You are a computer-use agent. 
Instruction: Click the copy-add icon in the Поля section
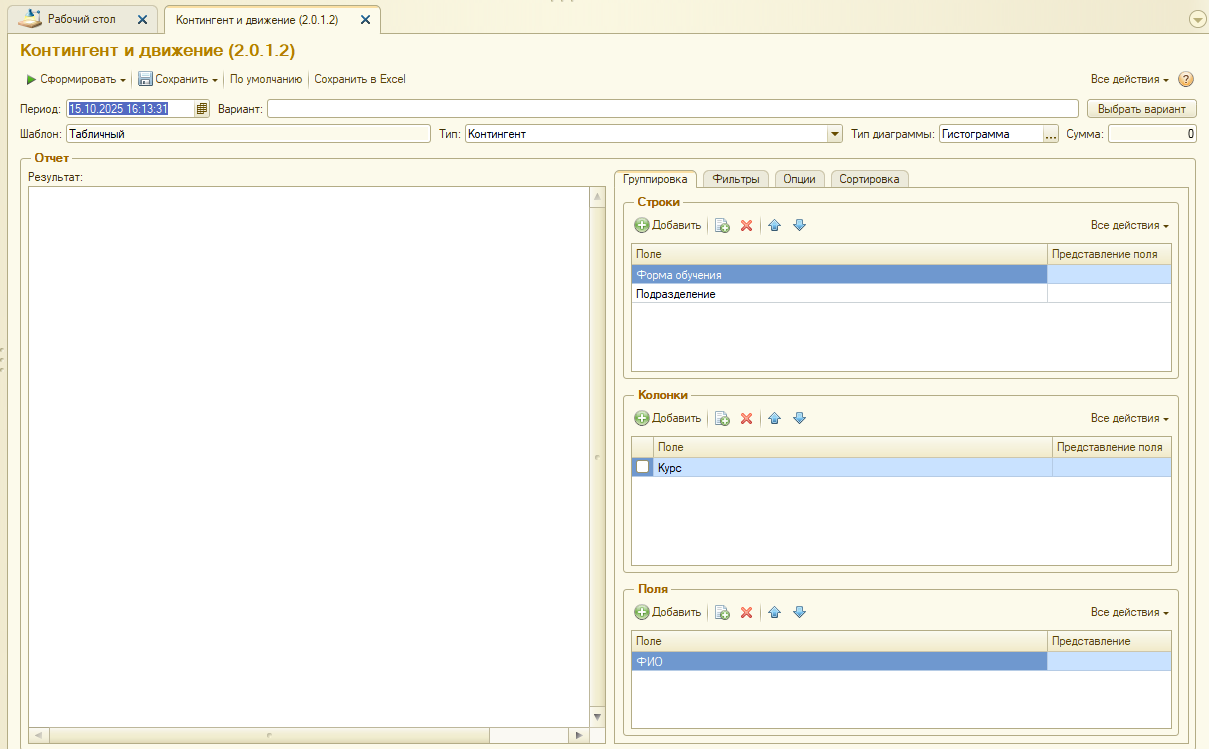coord(722,613)
